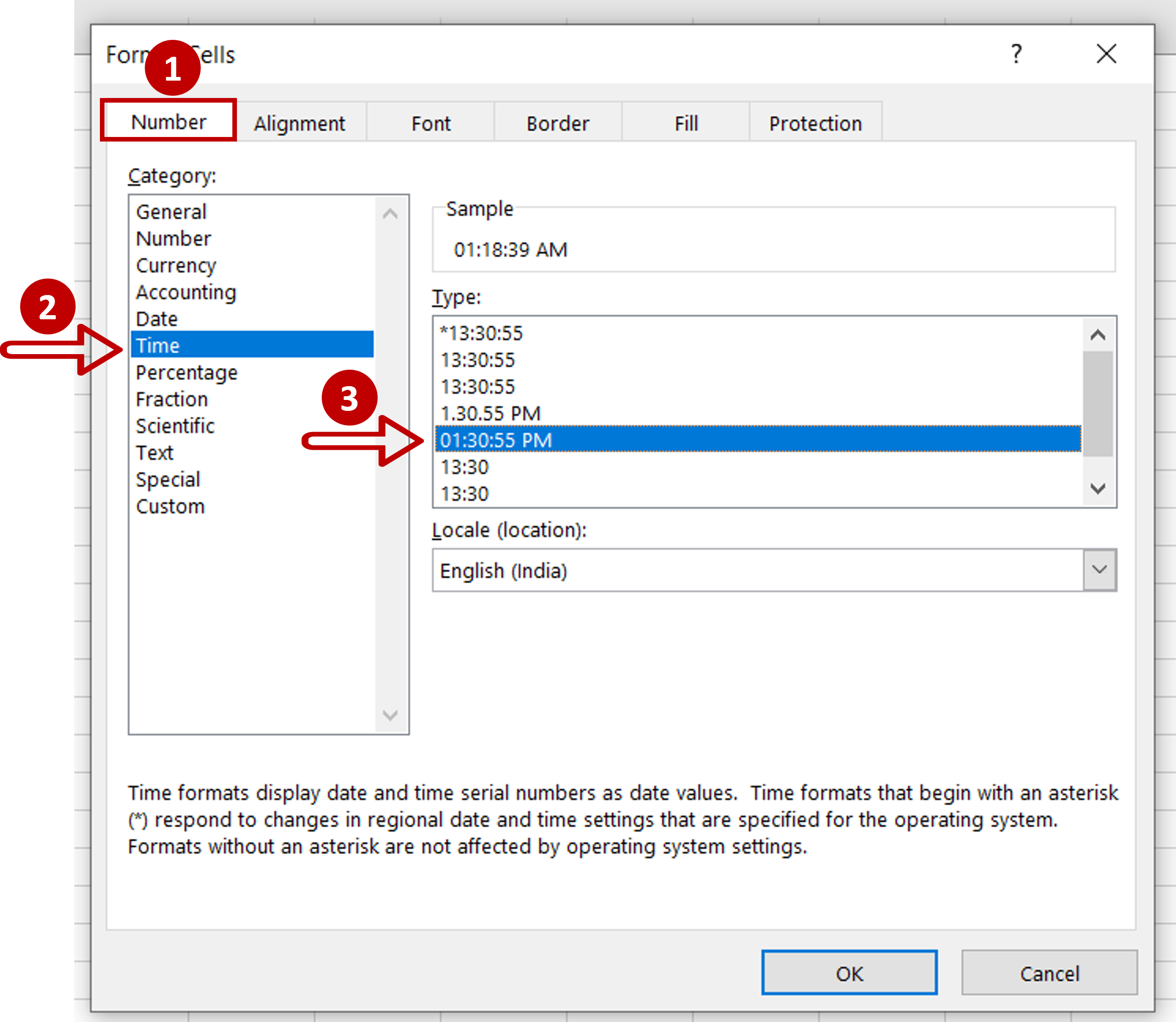The height and width of the screenshot is (1022, 1176).
Task: Go to the Border tab
Action: 557,123
